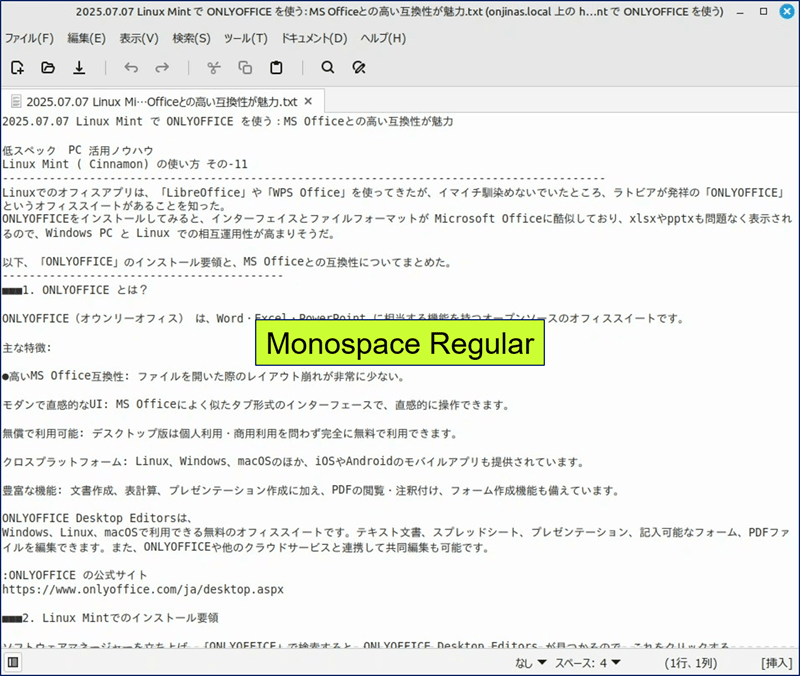Click the line starting クロスプラットフォーム:
The width and height of the screenshot is (800, 676).
293,462
